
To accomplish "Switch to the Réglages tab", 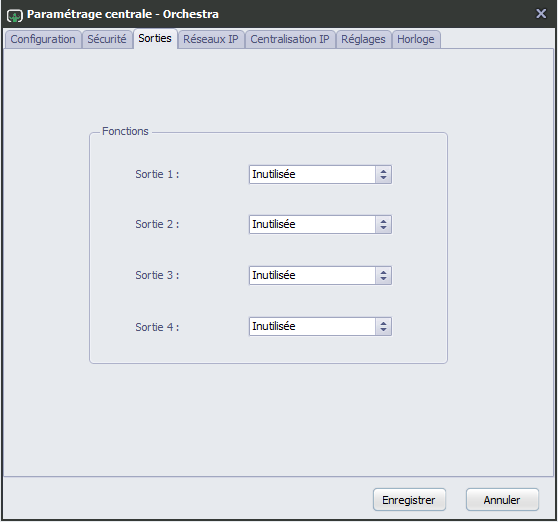I will click(x=363, y=39).
